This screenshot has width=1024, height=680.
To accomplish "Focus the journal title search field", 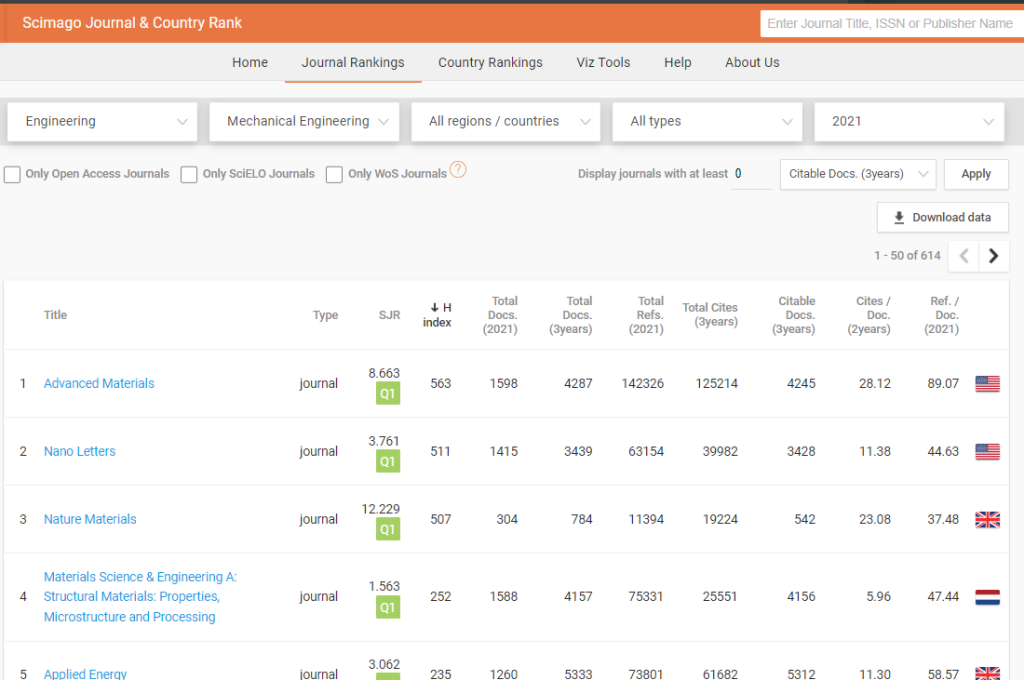I will coord(892,24).
